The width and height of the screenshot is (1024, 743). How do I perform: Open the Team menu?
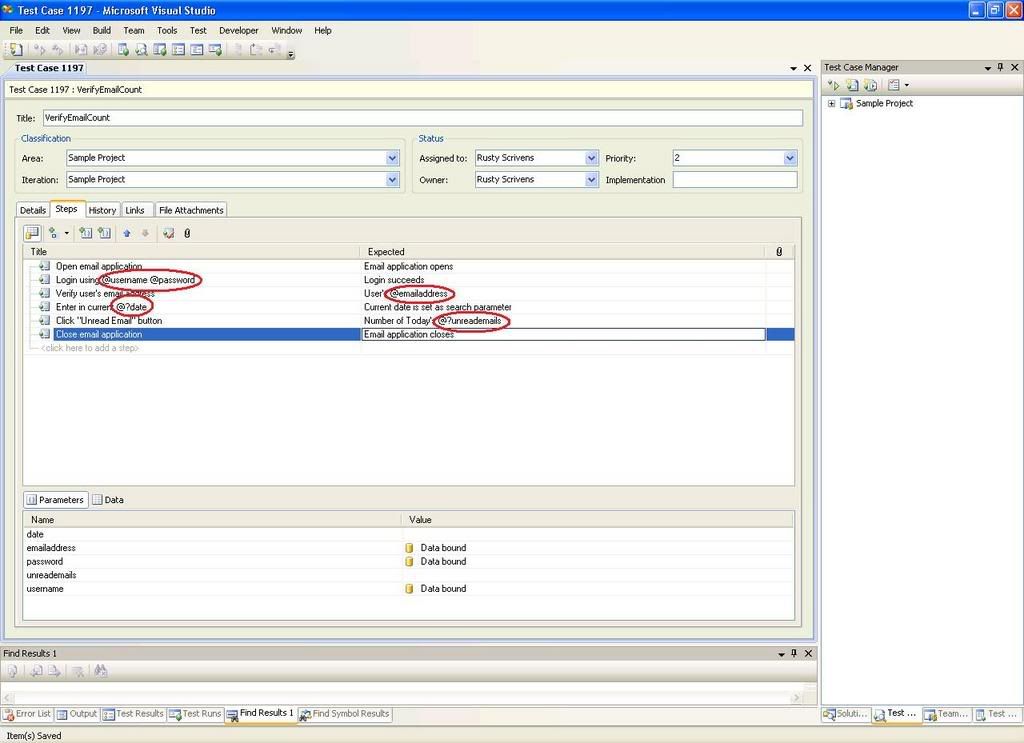click(x=134, y=30)
